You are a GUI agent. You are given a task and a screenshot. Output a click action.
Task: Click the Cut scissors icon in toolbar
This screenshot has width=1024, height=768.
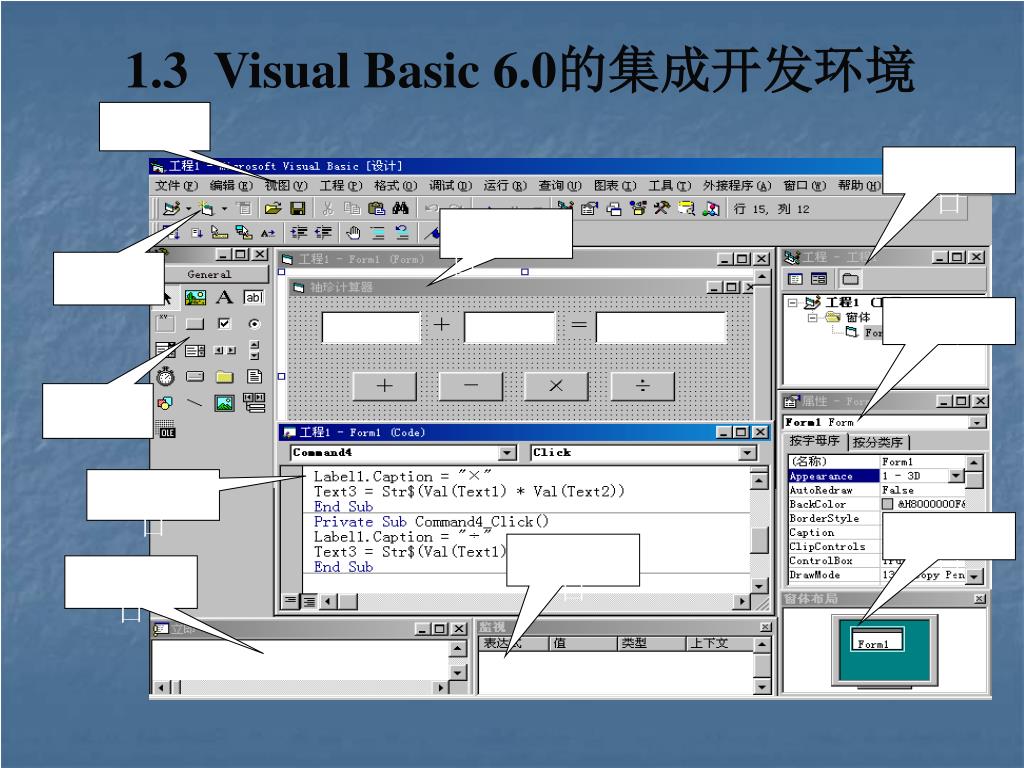click(328, 208)
